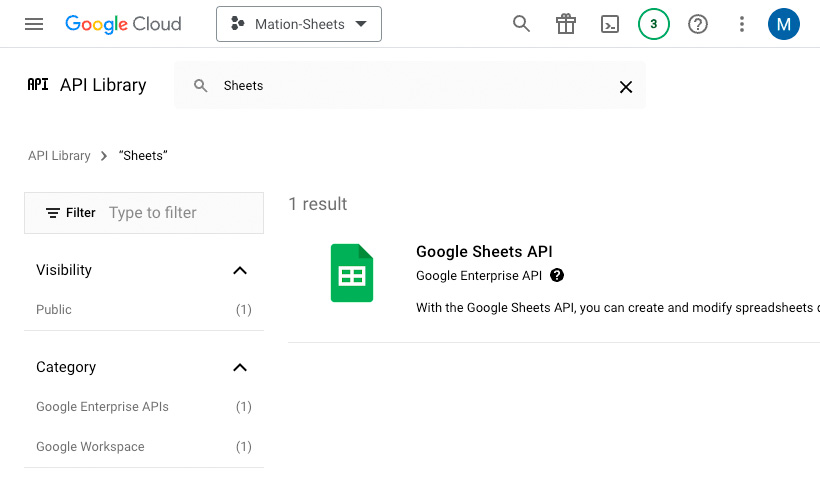The width and height of the screenshot is (820, 487).
Task: Filter by Google Workspace category
Action: [x=144, y=447]
